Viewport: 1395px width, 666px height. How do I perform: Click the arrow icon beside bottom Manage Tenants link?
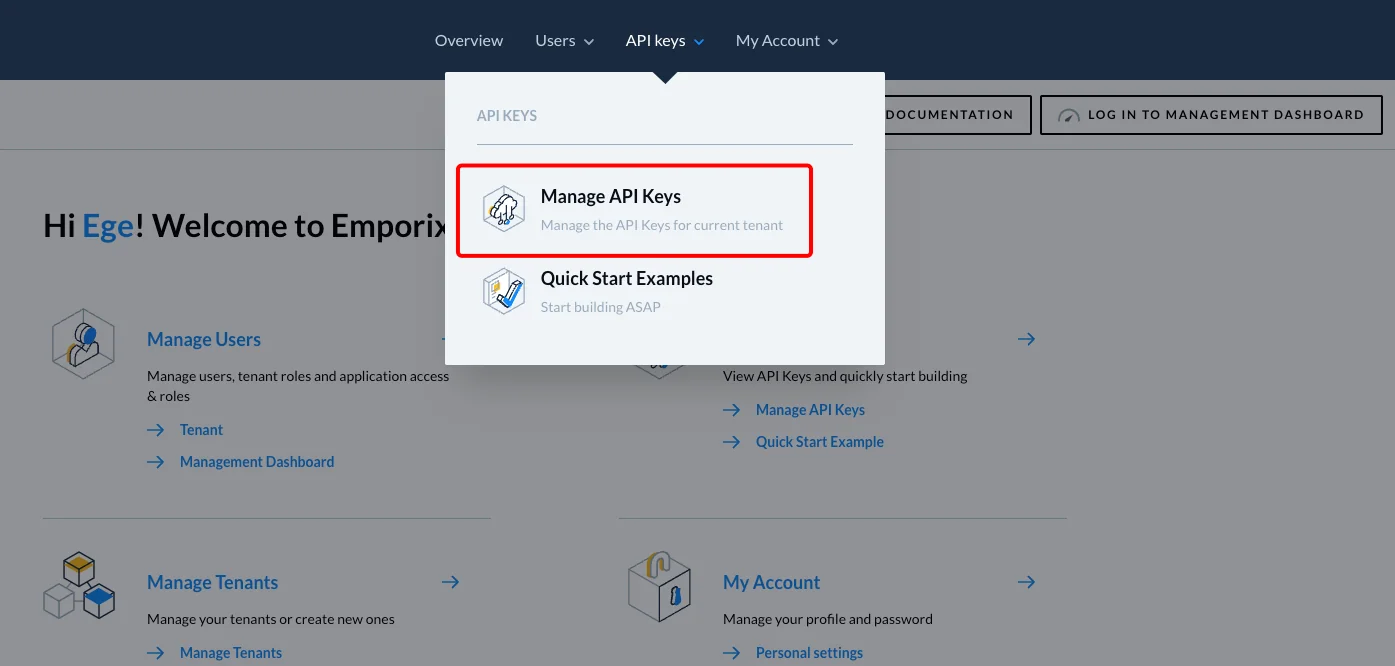point(156,653)
